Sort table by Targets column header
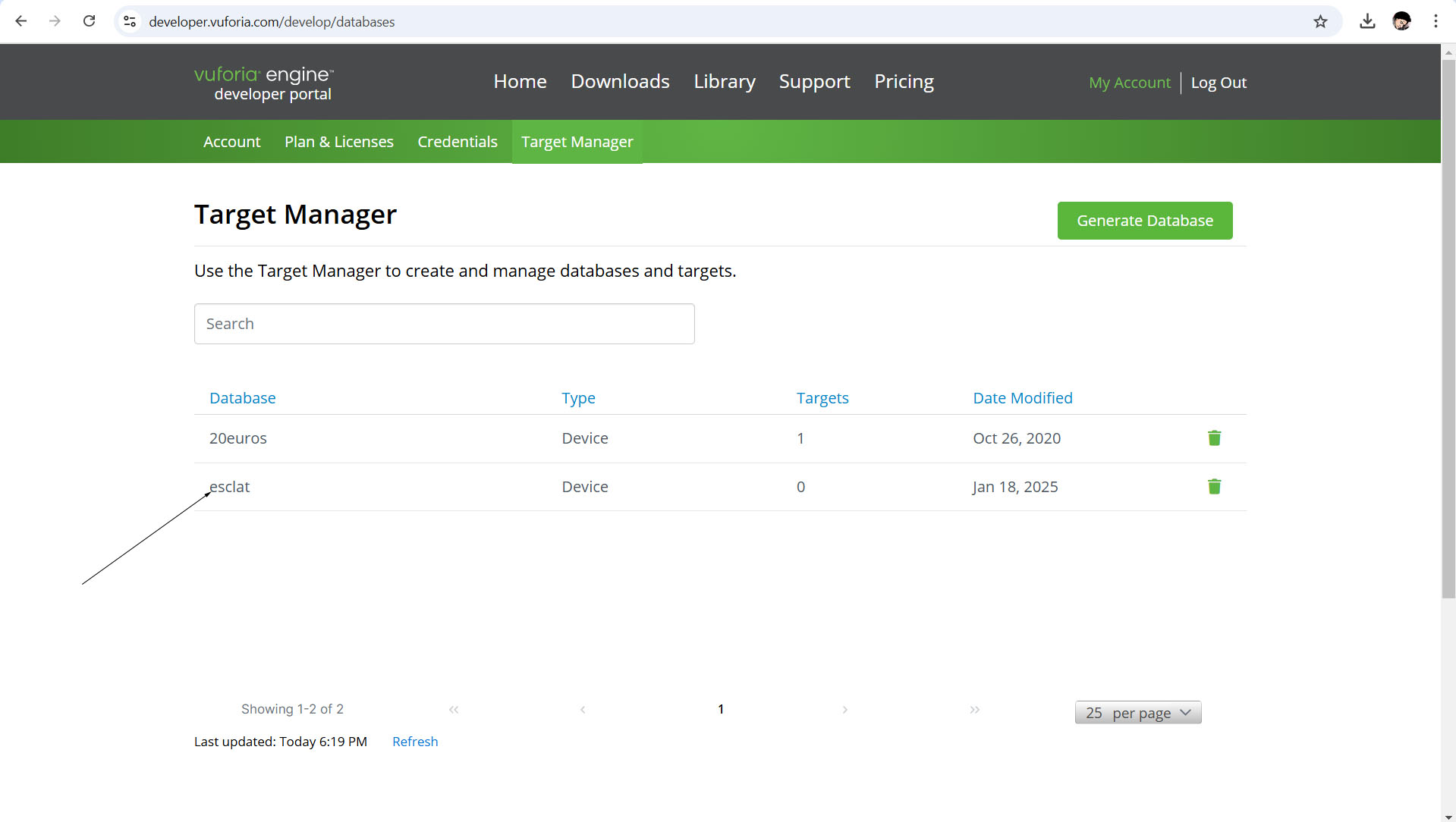 pyautogui.click(x=822, y=398)
